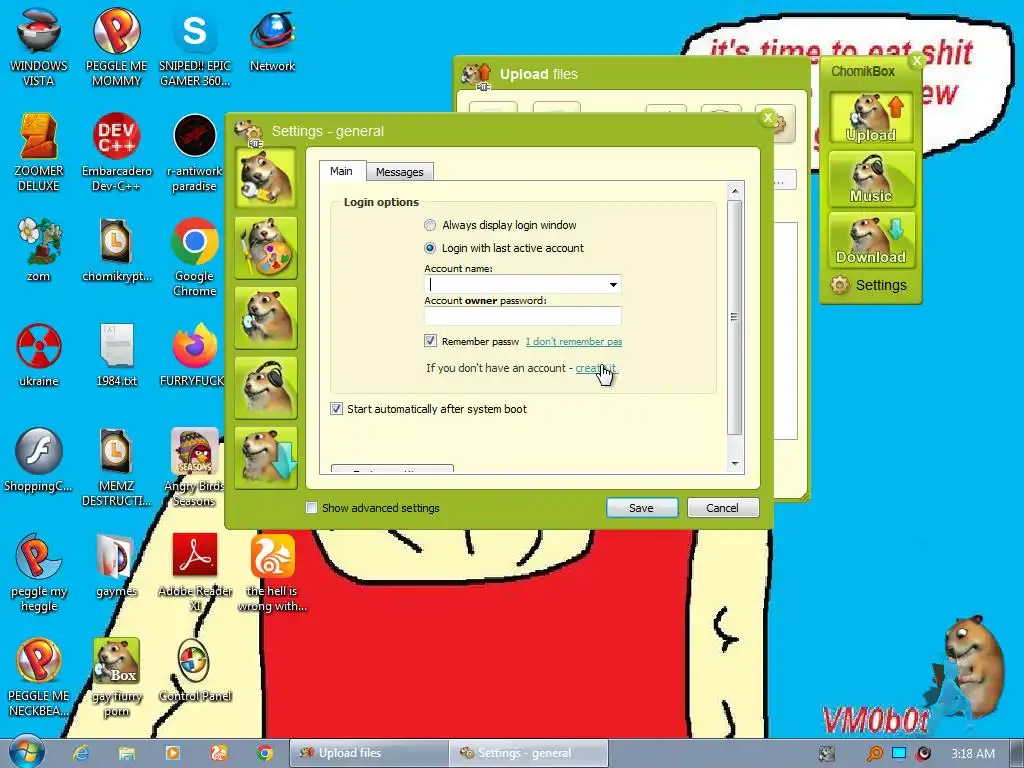Open Windows Media Player from the taskbar

[172, 753]
